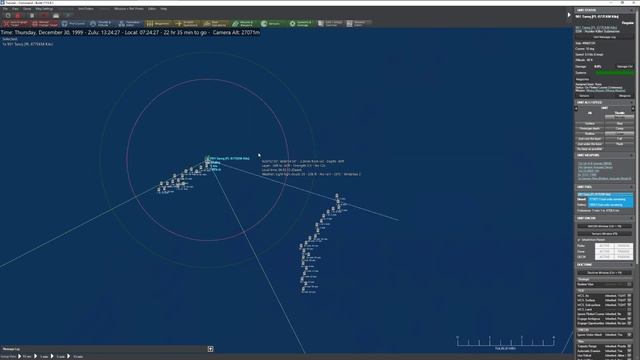Collapse the Unit Fuel section

(x=631, y=187)
